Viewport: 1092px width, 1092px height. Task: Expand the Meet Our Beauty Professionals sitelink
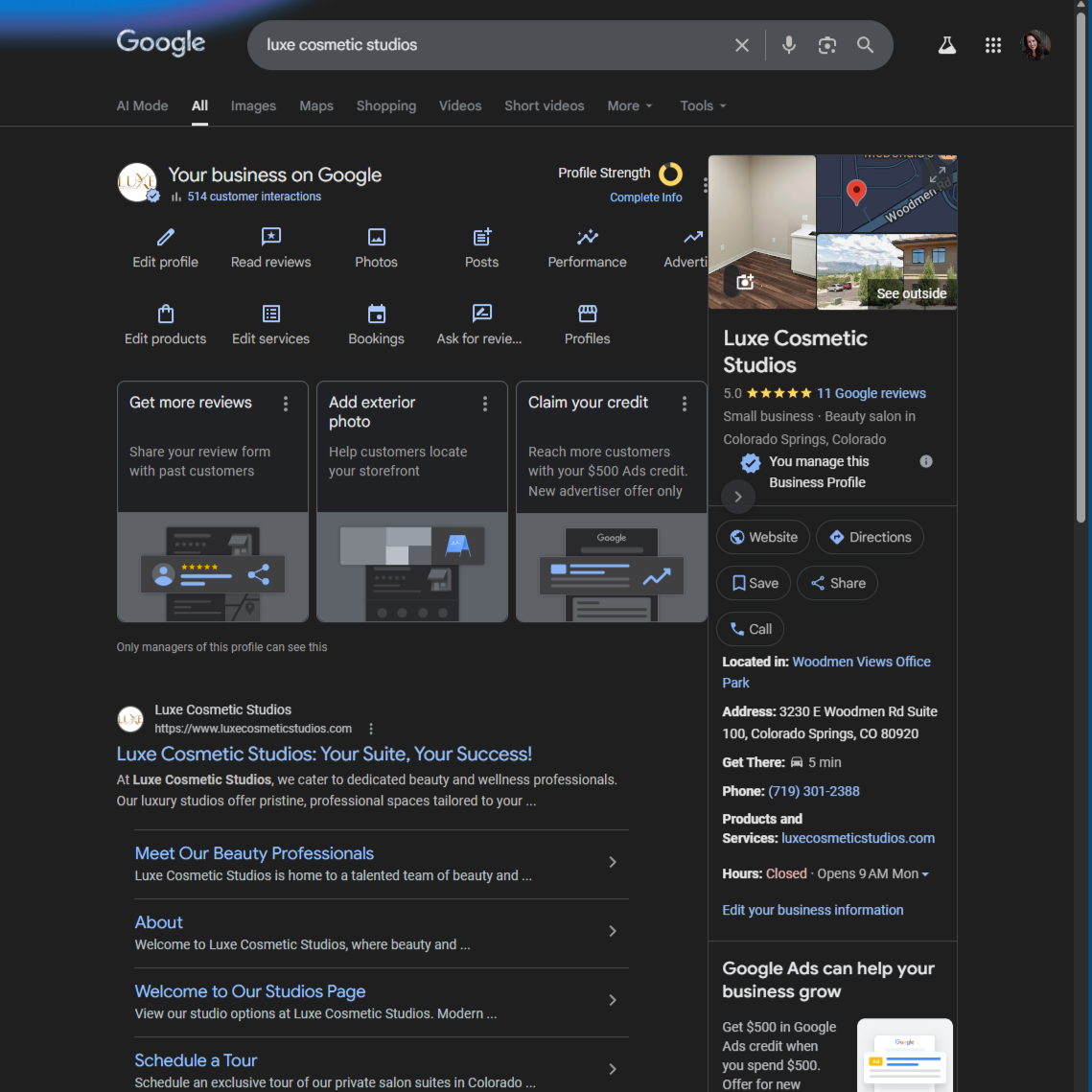[x=613, y=863]
